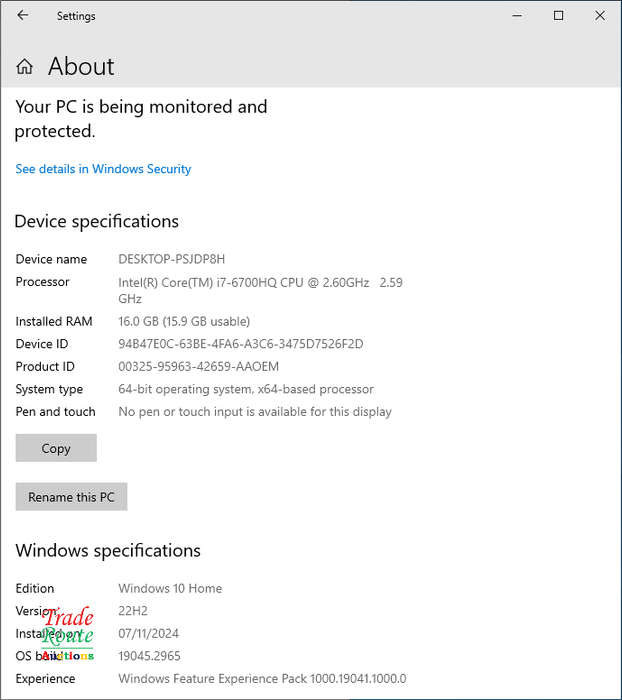Select the install date 07/11/2024
Image resolution: width=622 pixels, height=700 pixels.
[148, 633]
